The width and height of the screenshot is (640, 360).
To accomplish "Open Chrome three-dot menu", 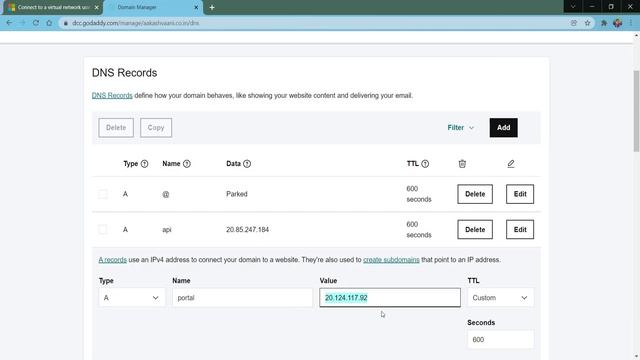I will (x=631, y=23).
